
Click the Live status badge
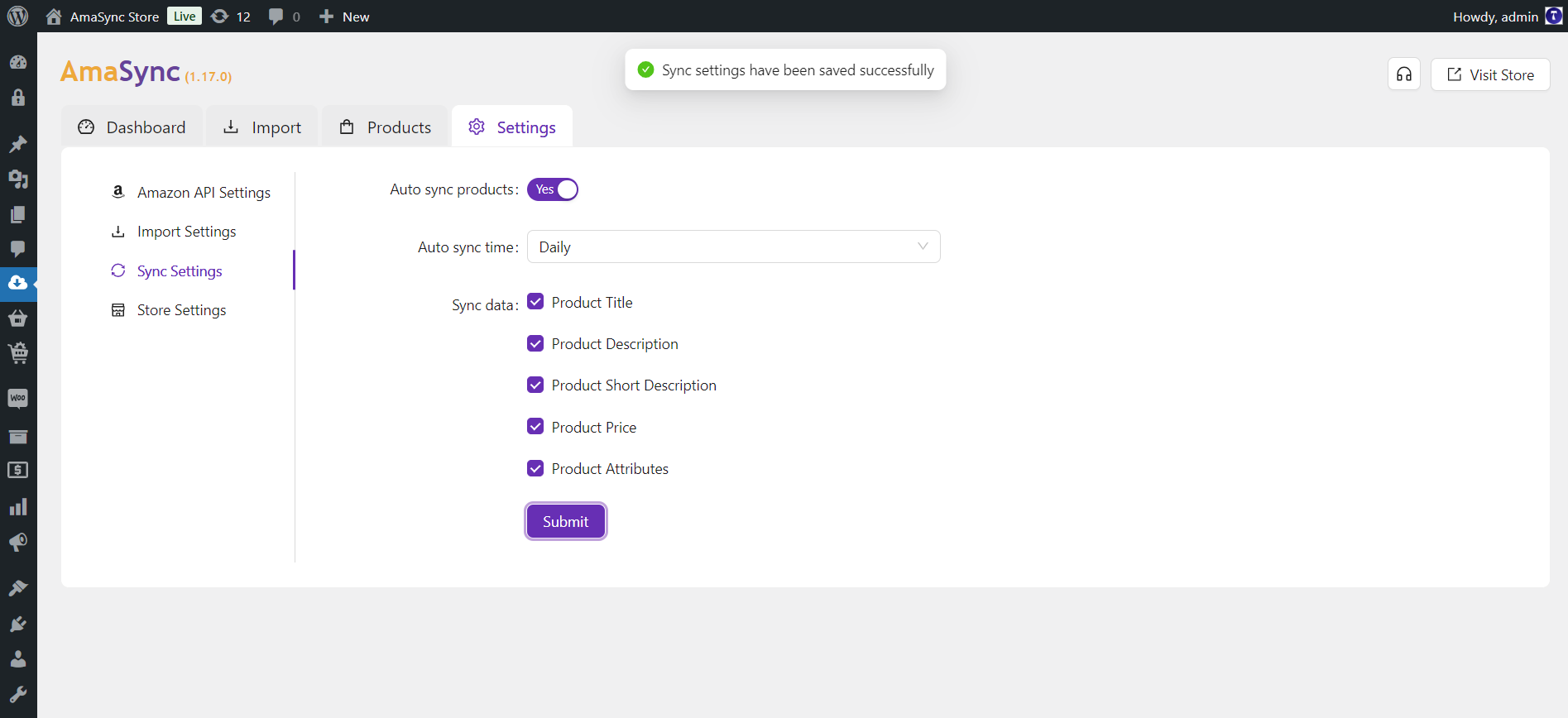point(185,16)
